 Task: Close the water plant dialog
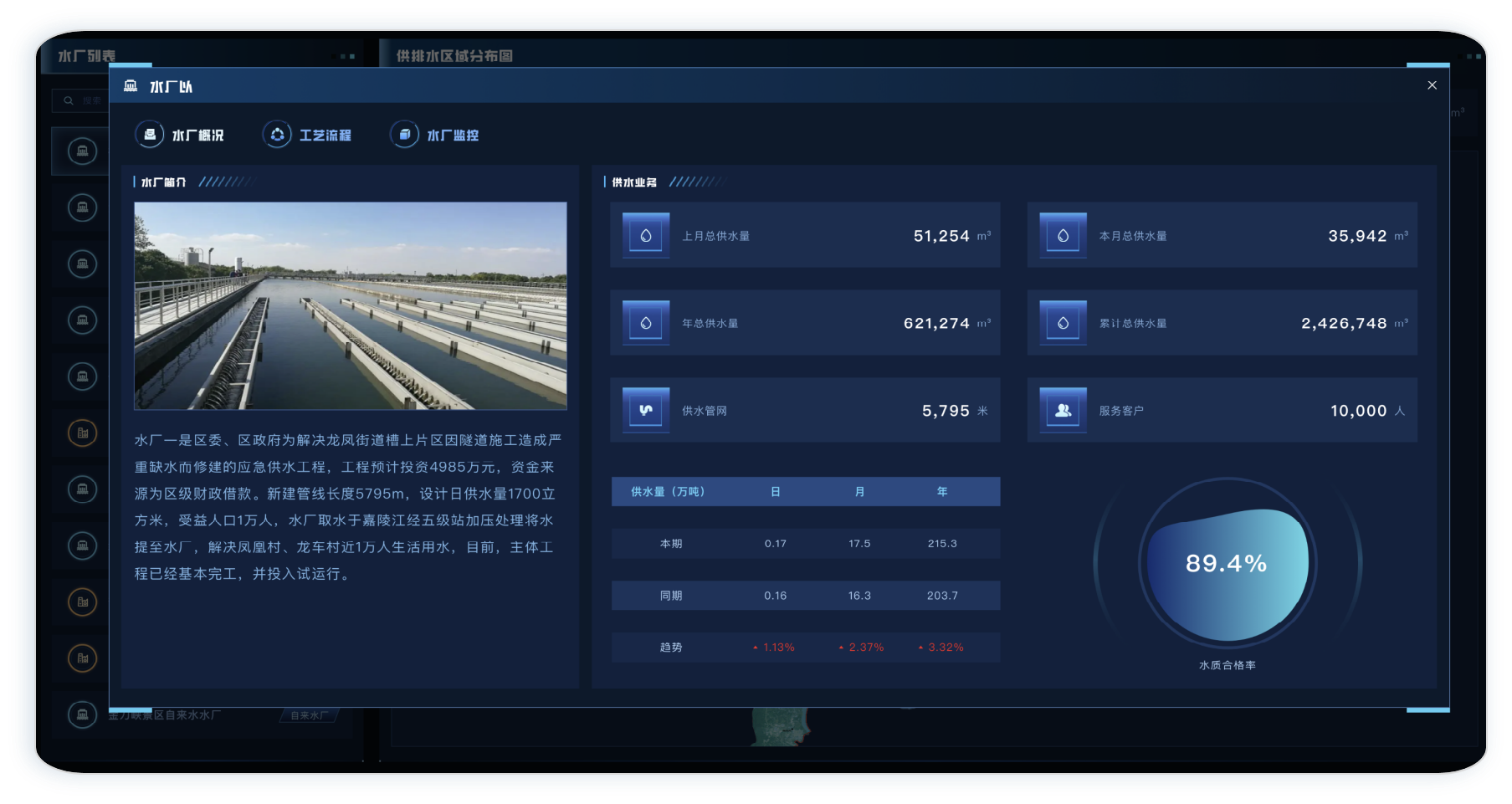pos(1432,85)
